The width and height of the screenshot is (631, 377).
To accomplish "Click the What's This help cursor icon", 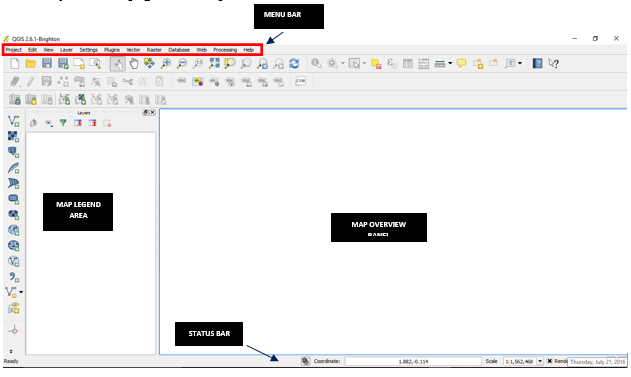I will [554, 64].
